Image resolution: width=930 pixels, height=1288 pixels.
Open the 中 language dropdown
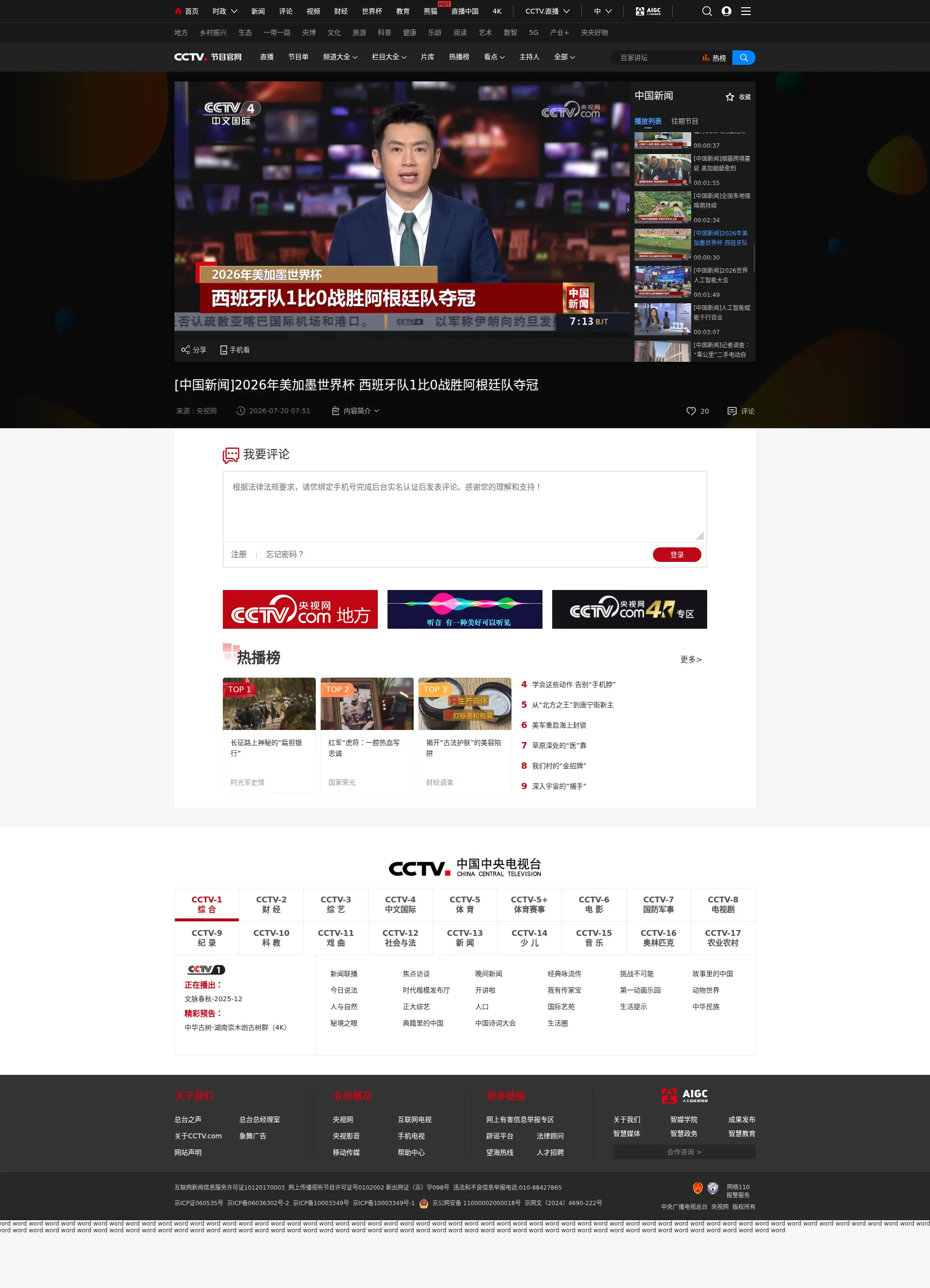tap(603, 11)
